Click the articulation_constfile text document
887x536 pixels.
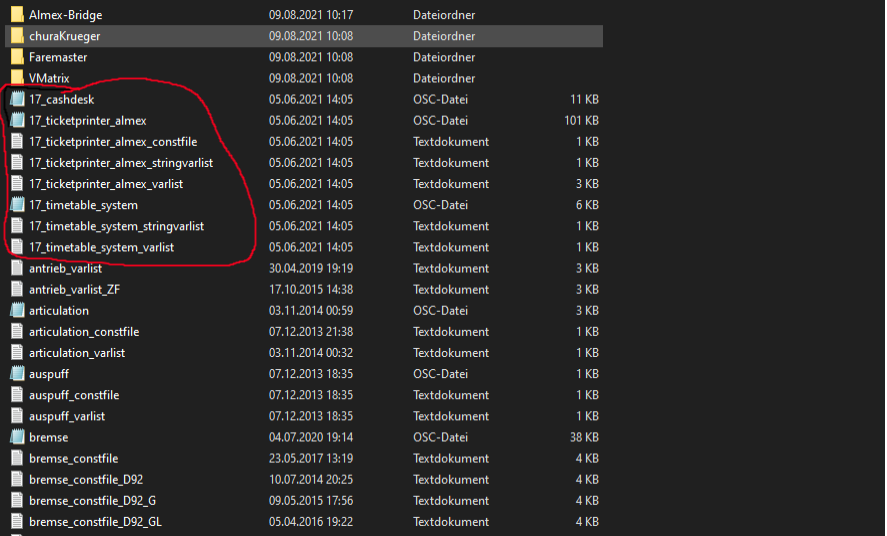84,332
